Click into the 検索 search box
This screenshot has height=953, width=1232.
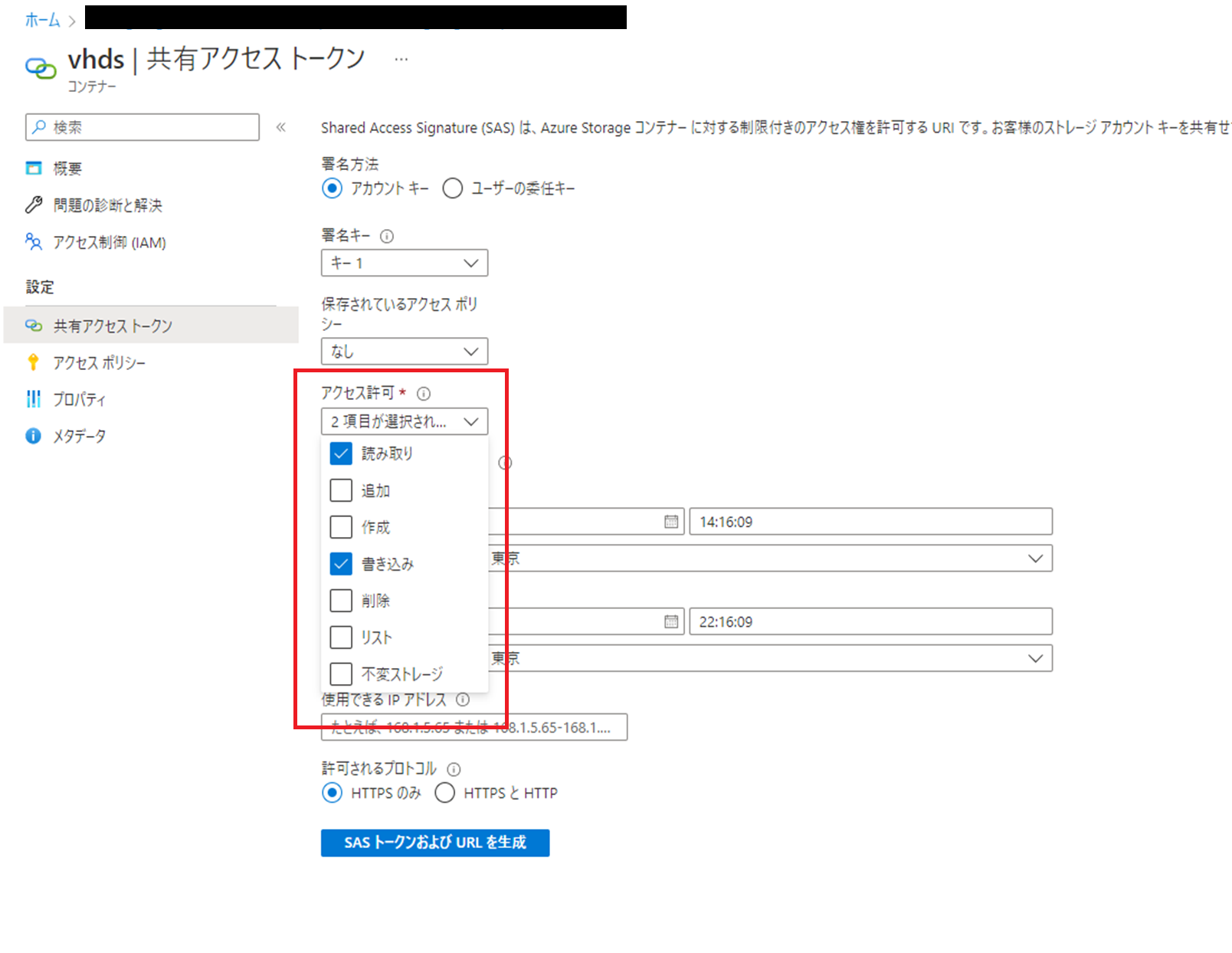click(x=143, y=127)
